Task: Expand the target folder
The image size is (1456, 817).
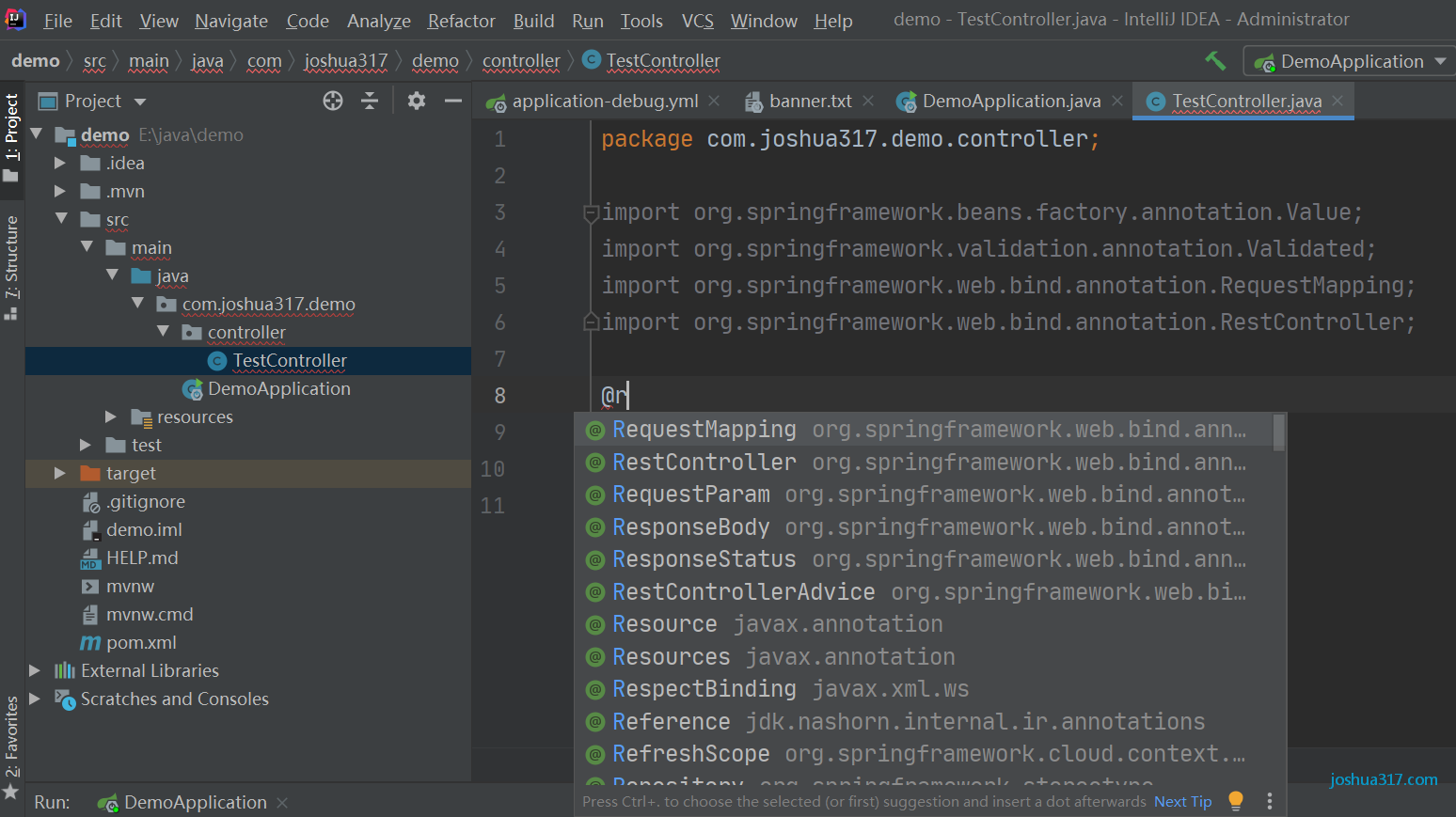Action: tap(60, 473)
